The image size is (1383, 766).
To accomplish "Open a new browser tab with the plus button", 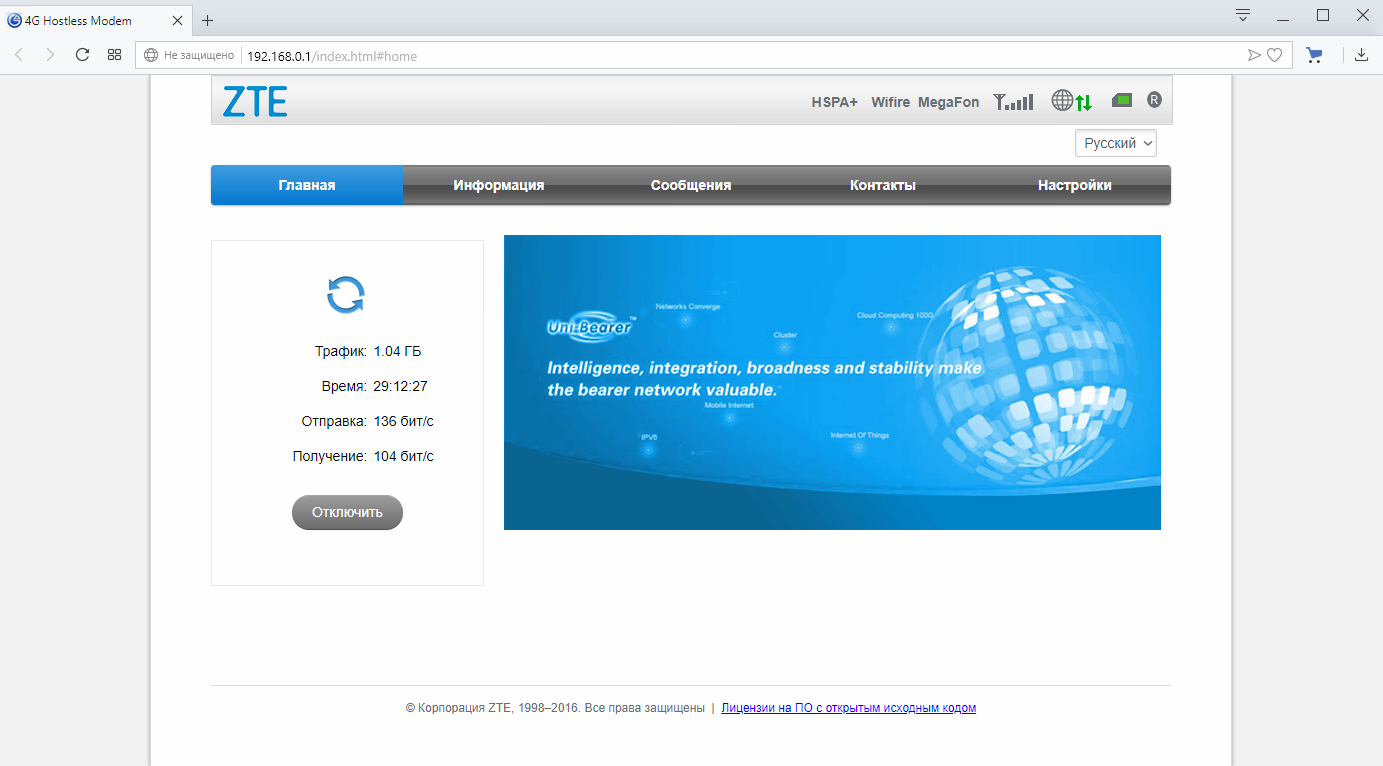I will click(x=208, y=20).
